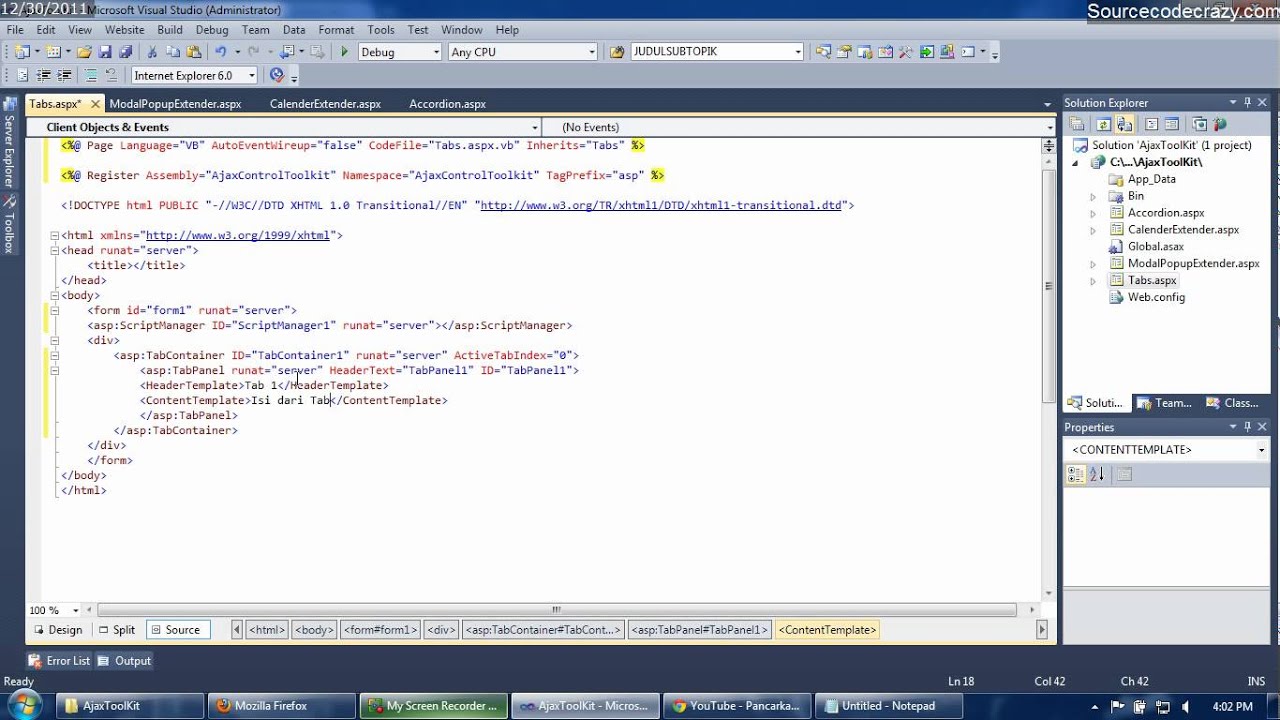Viewport: 1280px width, 720px height.
Task: Open the Class View tab
Action: [1233, 403]
